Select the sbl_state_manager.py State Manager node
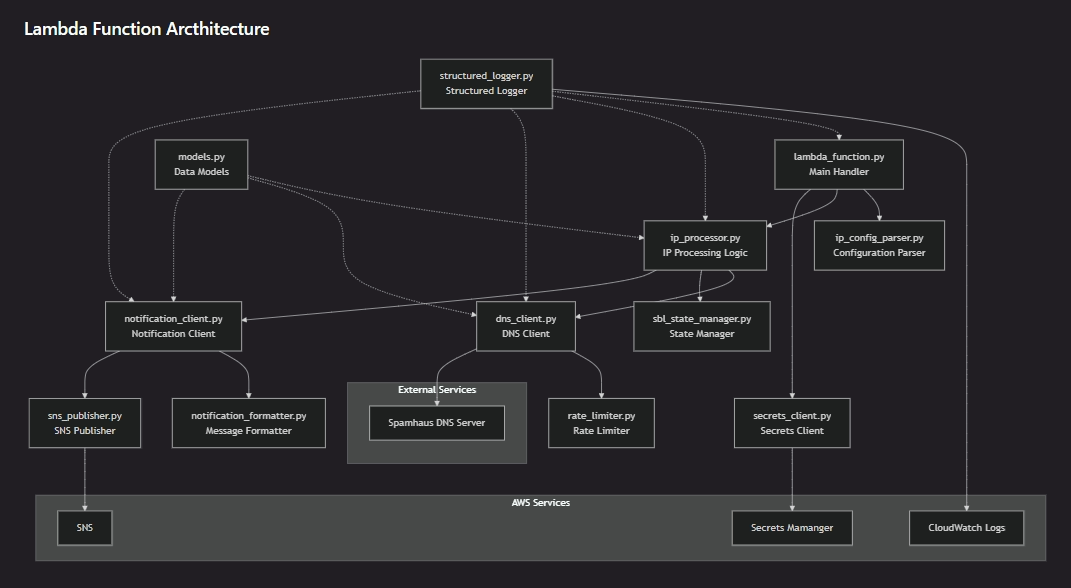The width and height of the screenshot is (1071, 588). pyautogui.click(x=702, y=326)
